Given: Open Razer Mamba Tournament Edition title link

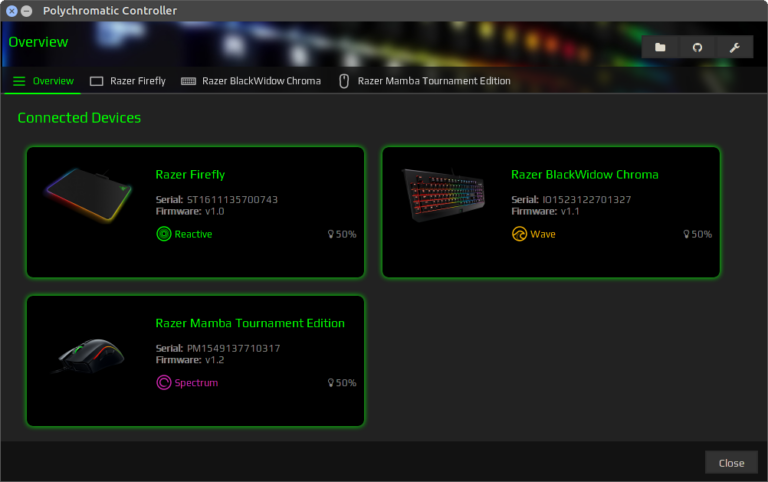Looking at the screenshot, I should (250, 323).
